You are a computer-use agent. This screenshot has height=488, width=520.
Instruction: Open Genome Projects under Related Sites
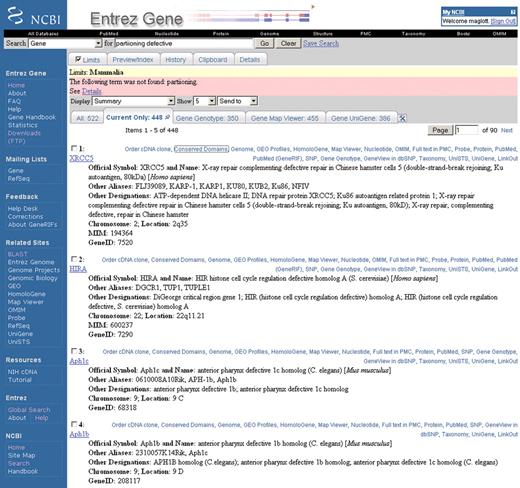click(x=34, y=270)
